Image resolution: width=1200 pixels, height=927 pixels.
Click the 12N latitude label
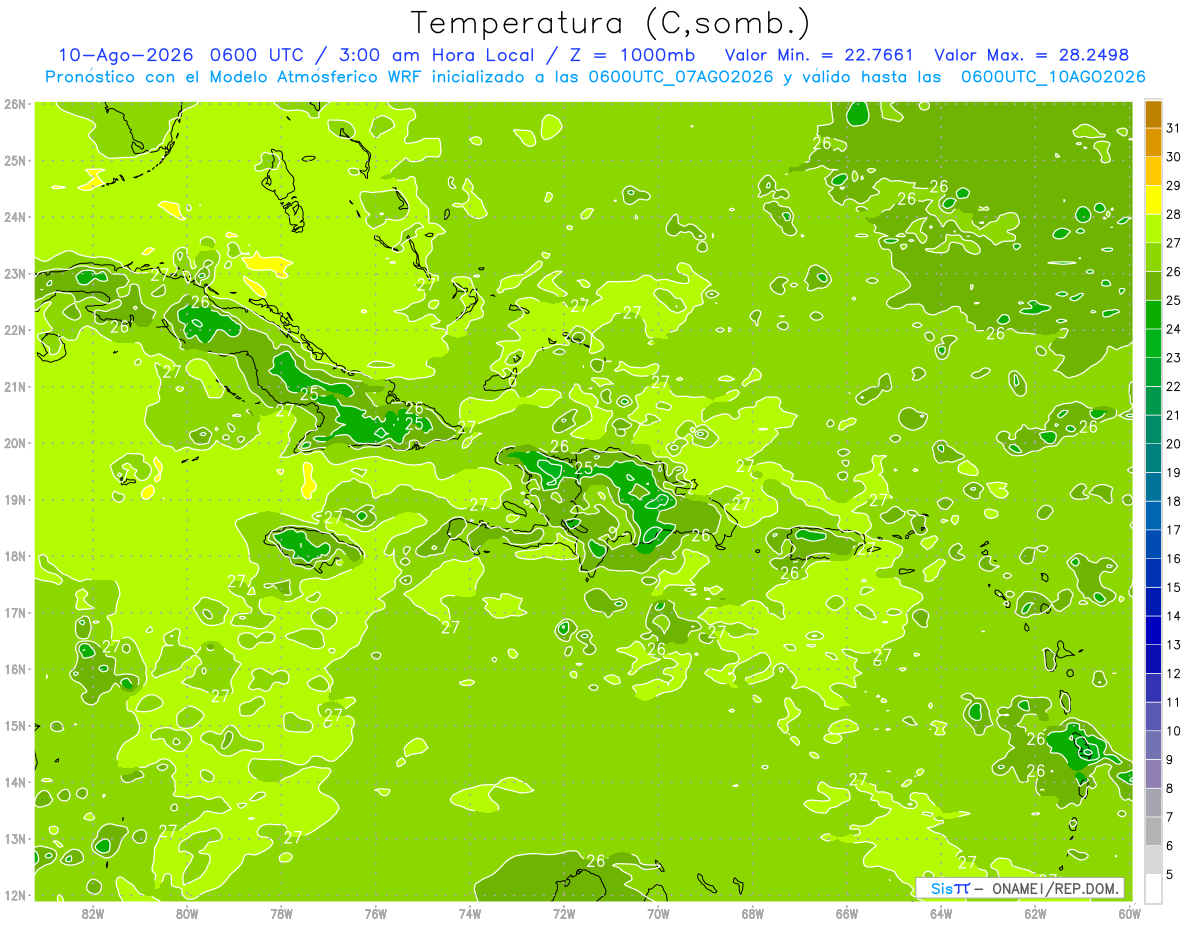(x=14, y=895)
